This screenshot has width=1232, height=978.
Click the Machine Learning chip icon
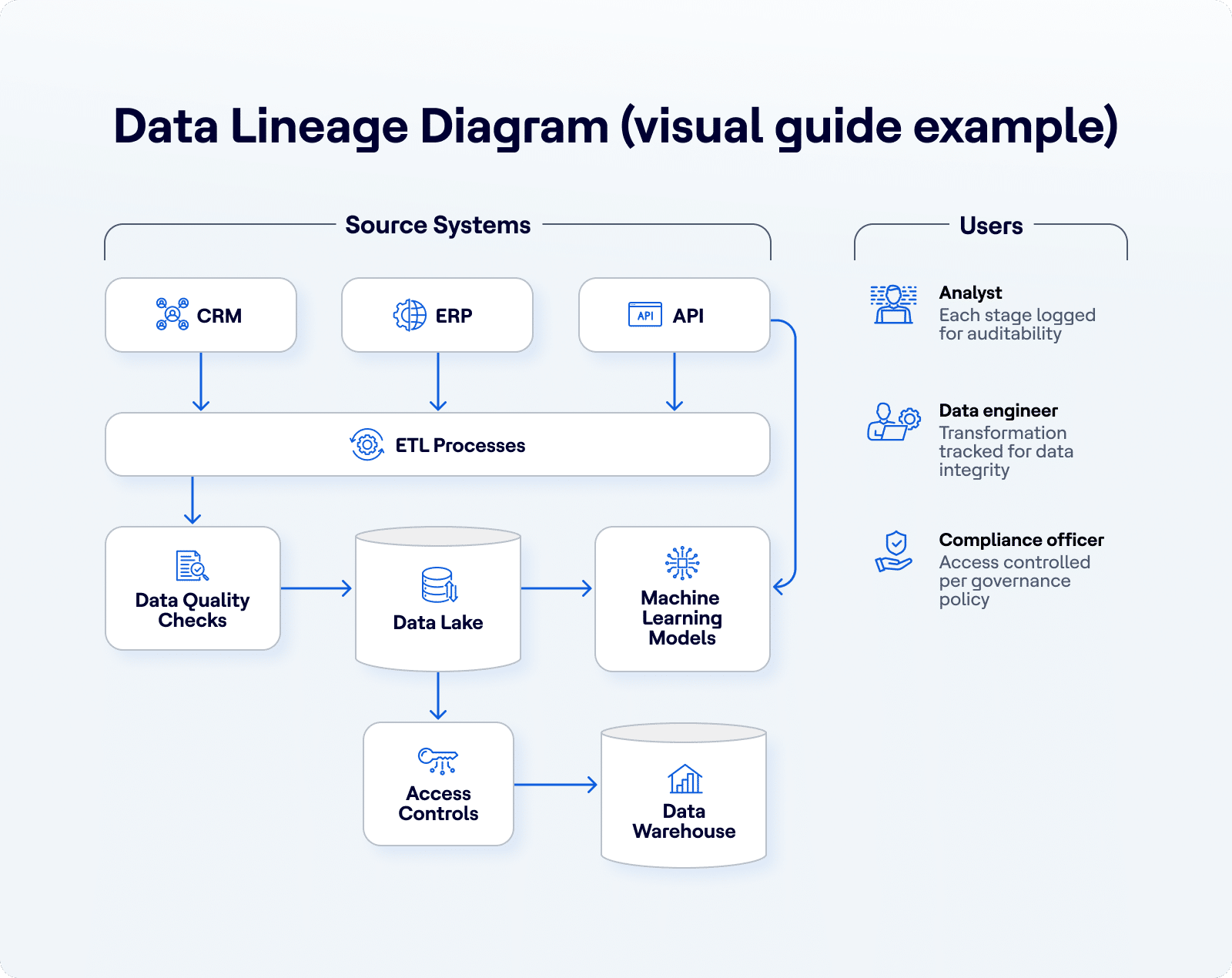click(682, 563)
